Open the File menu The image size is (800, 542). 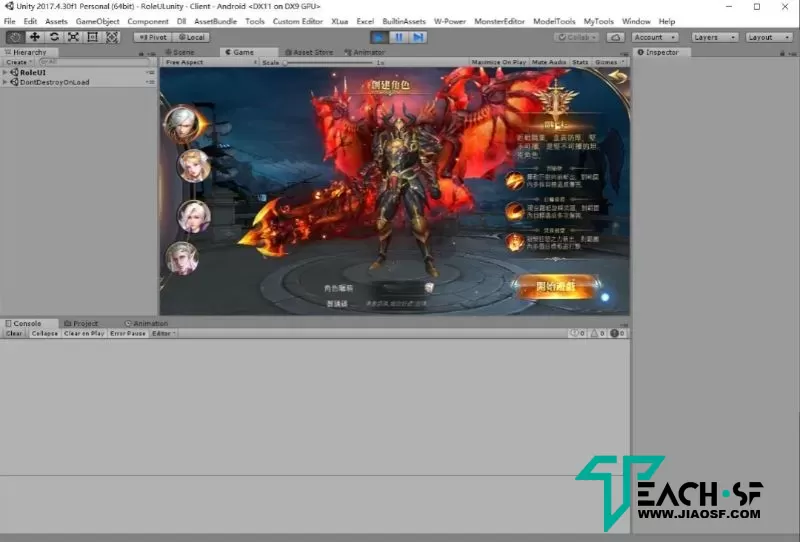pyautogui.click(x=10, y=21)
